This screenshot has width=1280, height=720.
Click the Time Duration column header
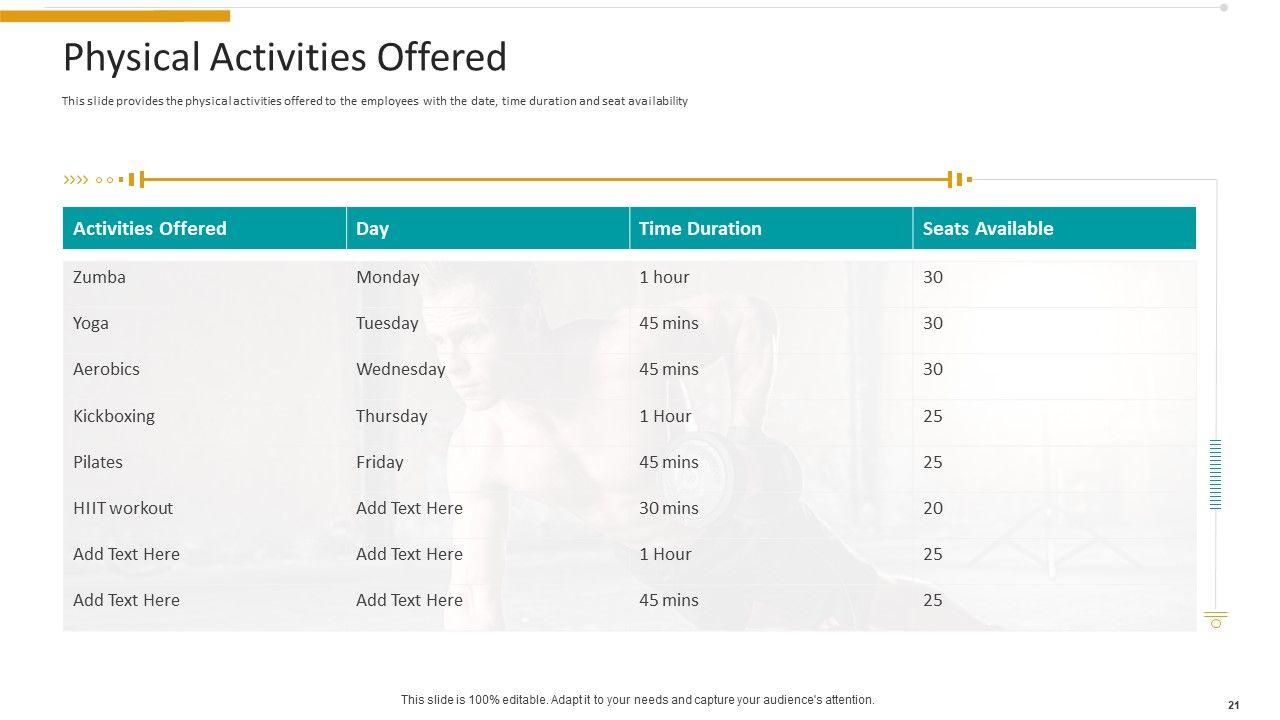pyautogui.click(x=700, y=229)
